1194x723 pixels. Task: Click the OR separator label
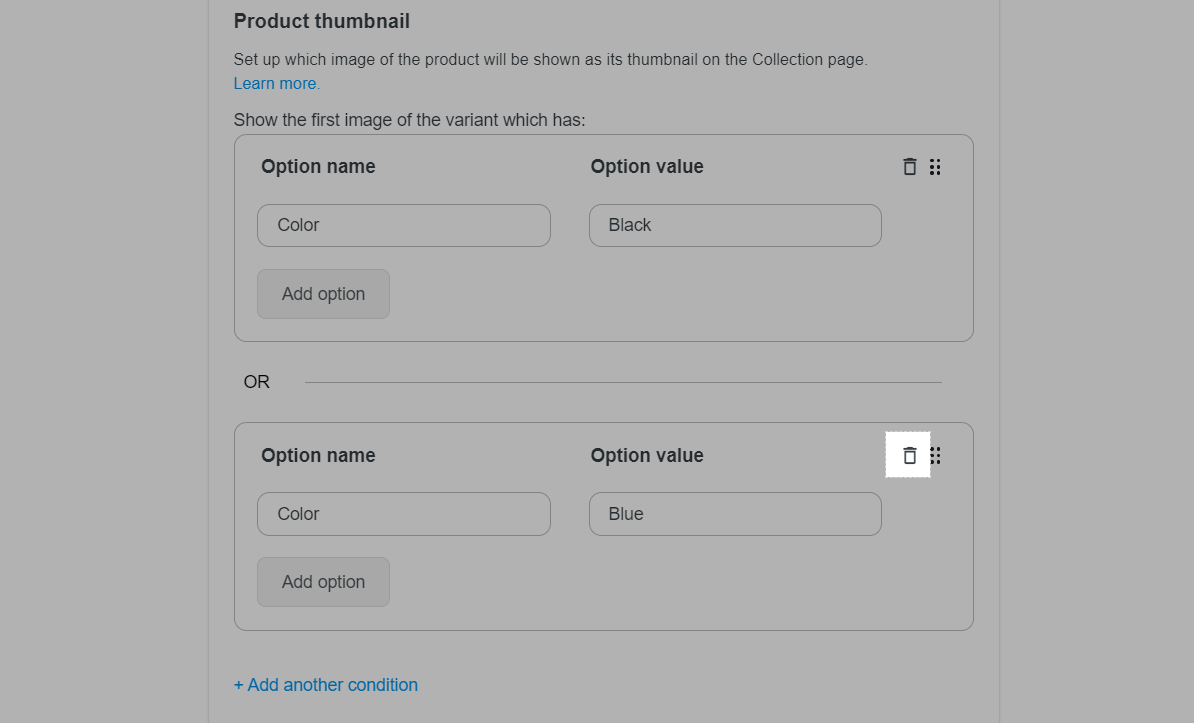point(257,382)
